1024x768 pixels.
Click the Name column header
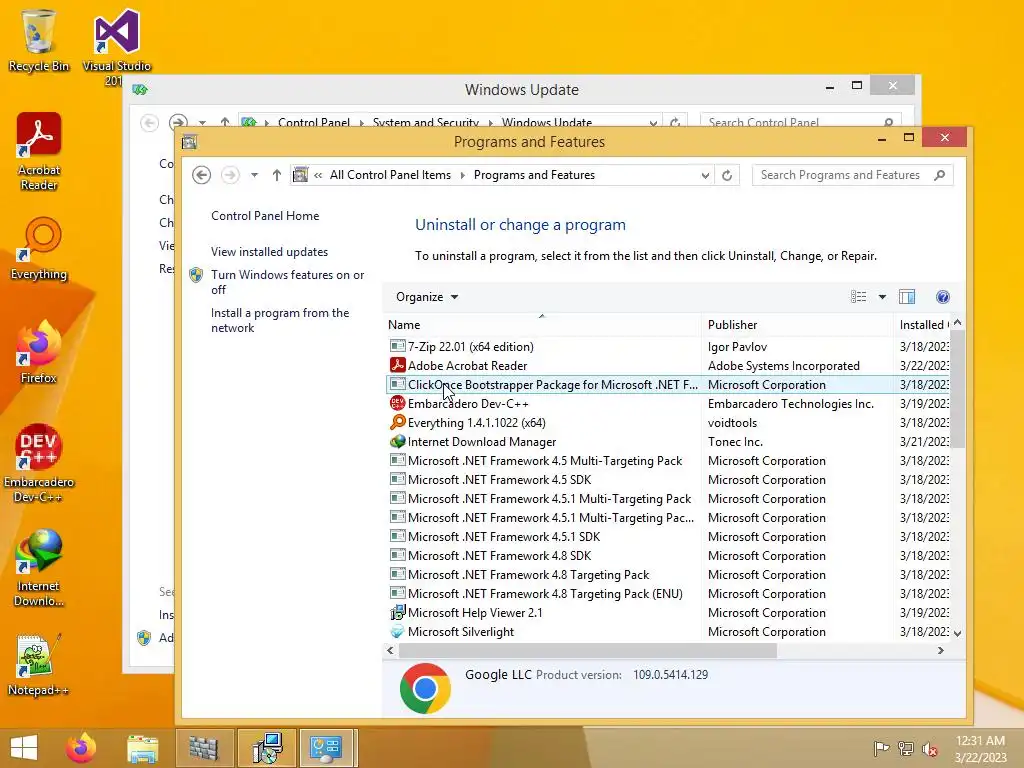pyautogui.click(x=543, y=325)
